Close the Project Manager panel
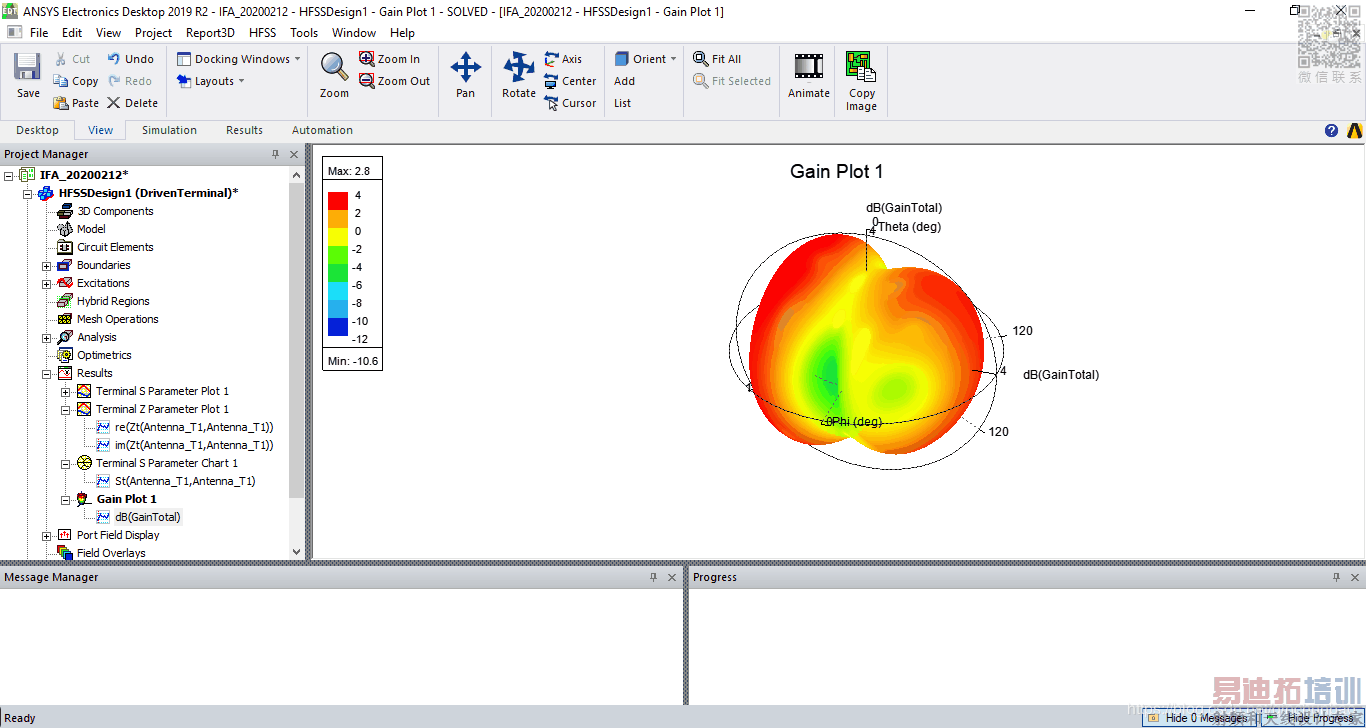The width and height of the screenshot is (1366, 728). coord(294,154)
